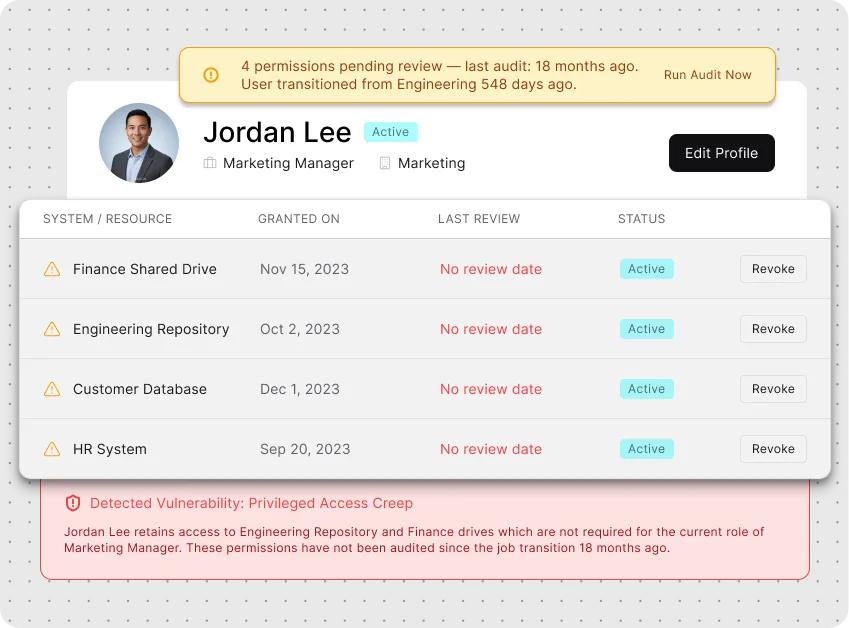Click the warning triangle beside Customer Database

pos(52,389)
